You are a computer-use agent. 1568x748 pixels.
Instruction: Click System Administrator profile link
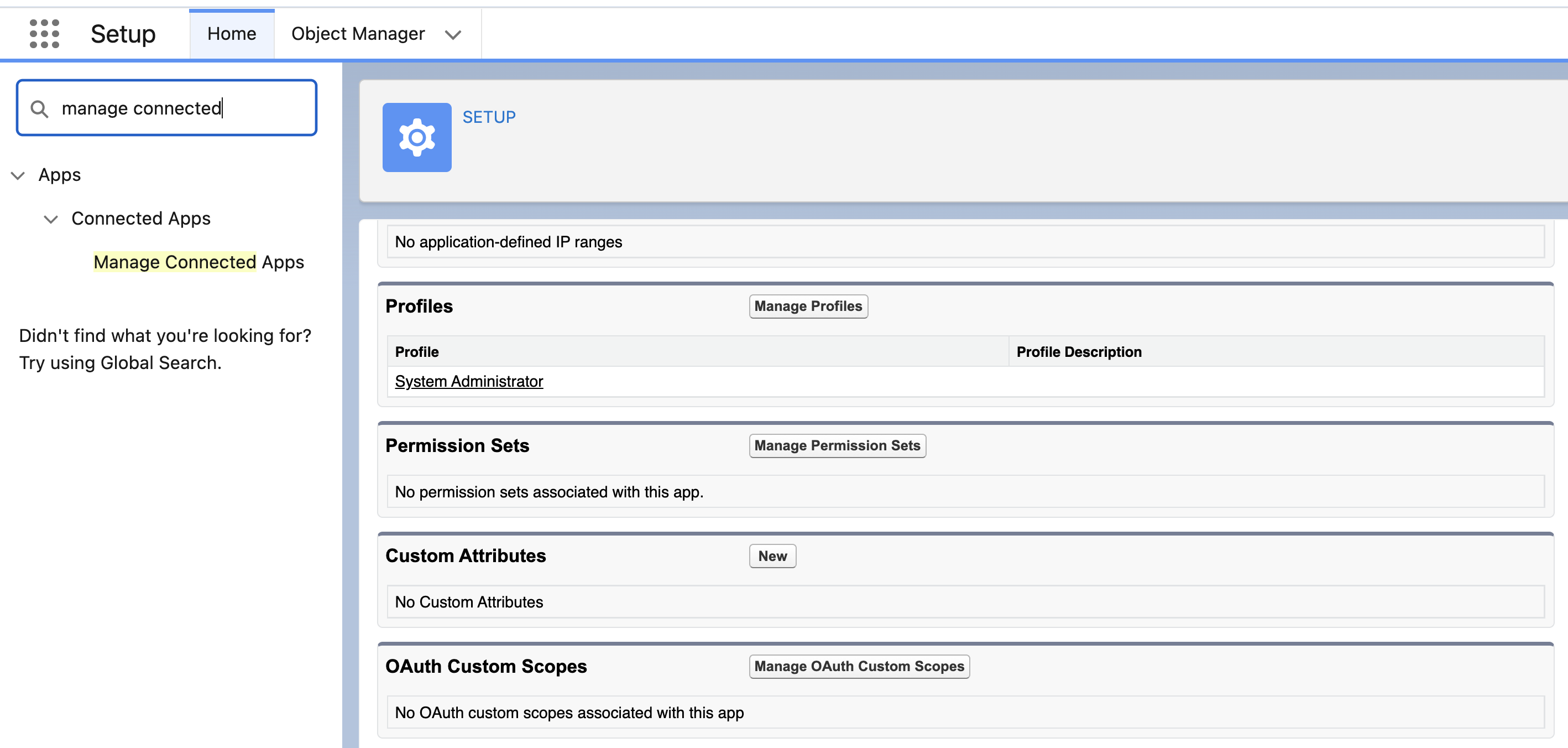[x=470, y=381]
